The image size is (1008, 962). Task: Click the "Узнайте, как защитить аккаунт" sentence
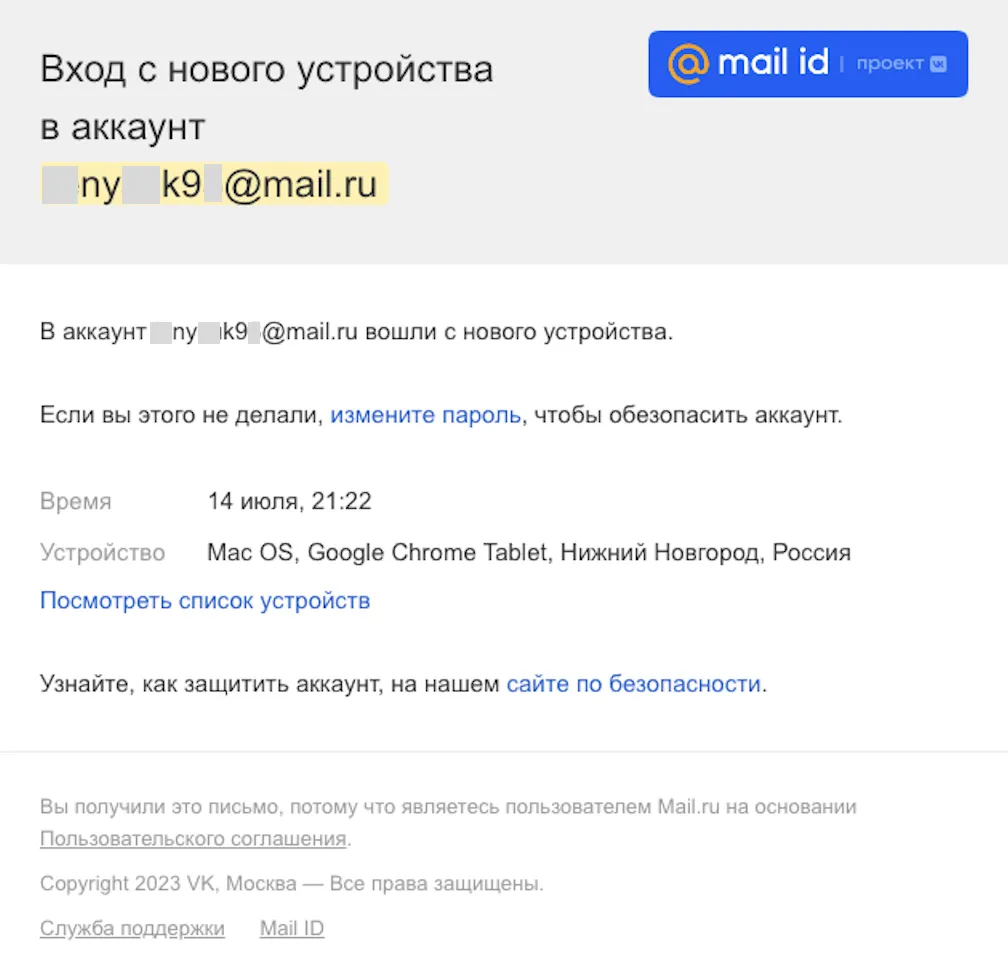(404, 684)
